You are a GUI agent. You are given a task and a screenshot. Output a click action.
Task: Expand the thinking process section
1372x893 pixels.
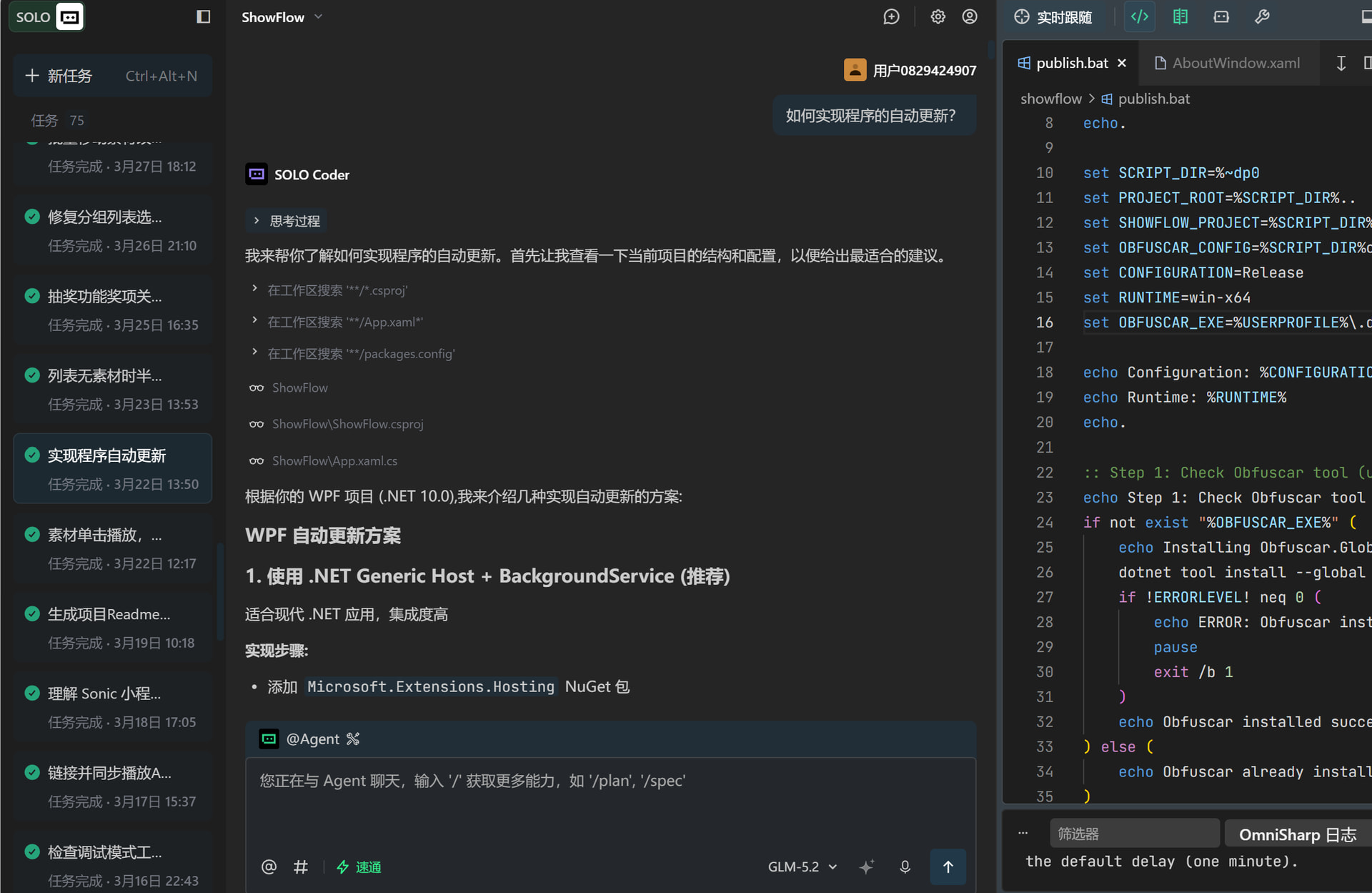click(287, 221)
